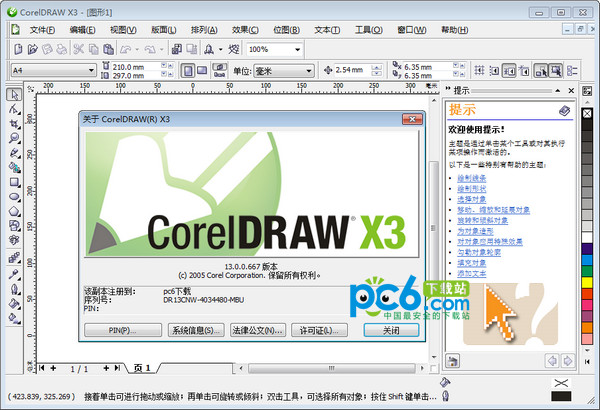Select the Zoom tool in toolbox
Viewport: 600px width, 410px height.
[x=14, y=138]
